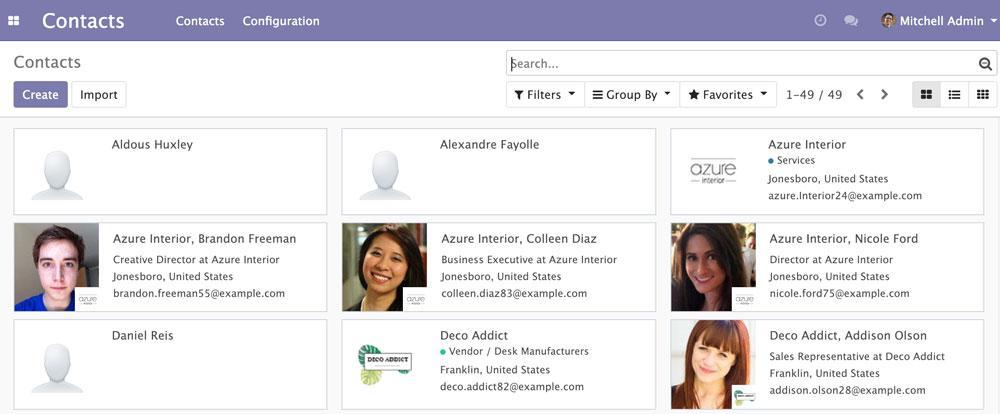Open the apps grid menu icon
Viewport: 1000px width, 414px height.
[13, 21]
